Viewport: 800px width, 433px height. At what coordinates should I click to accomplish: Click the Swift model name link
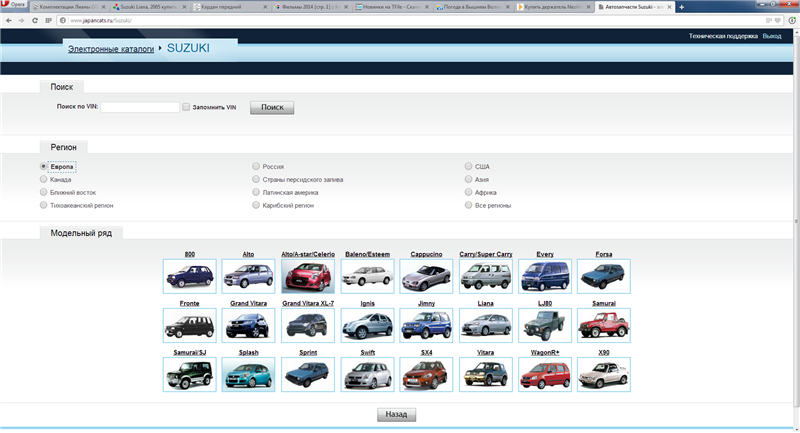[x=367, y=352]
